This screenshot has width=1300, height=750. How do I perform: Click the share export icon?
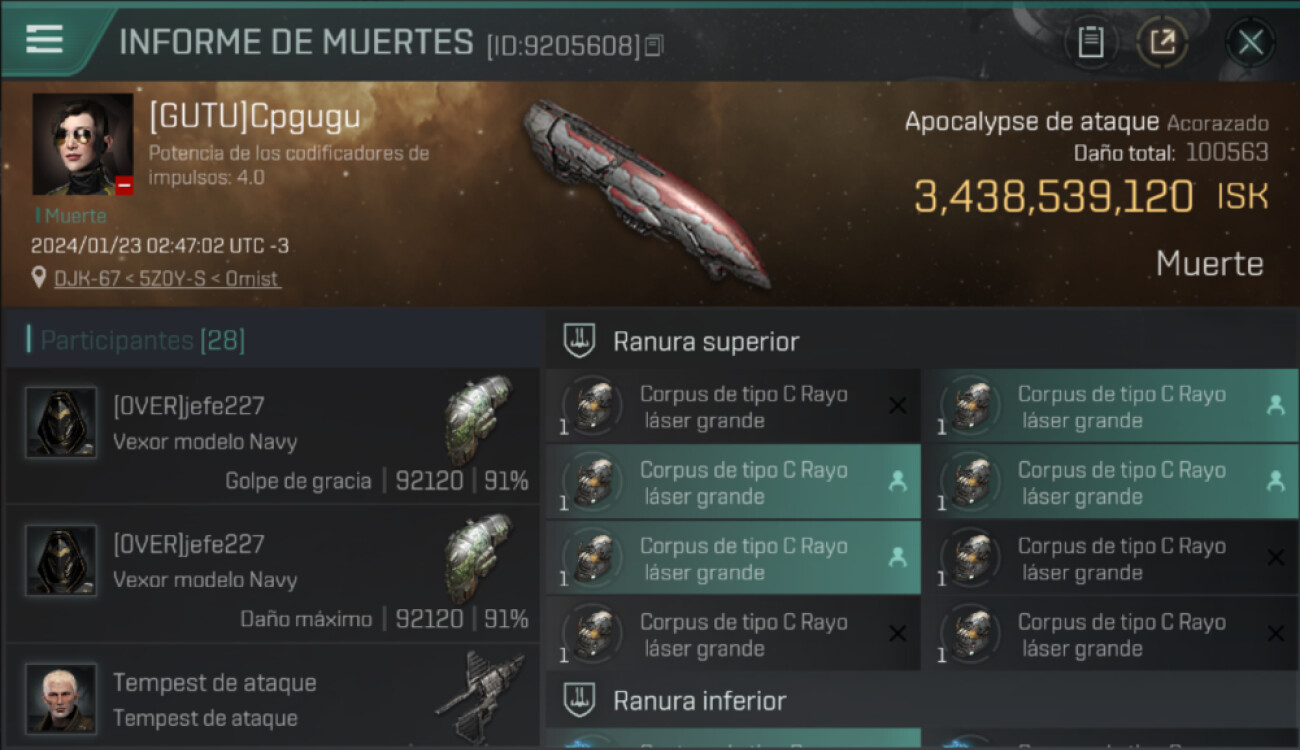1162,42
